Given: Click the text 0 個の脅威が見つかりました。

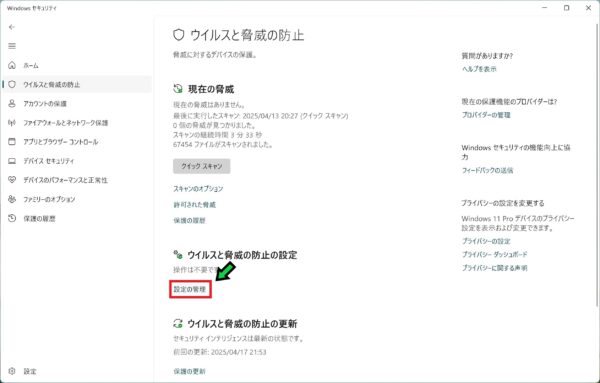Looking at the screenshot, I should pyautogui.click(x=215, y=125).
